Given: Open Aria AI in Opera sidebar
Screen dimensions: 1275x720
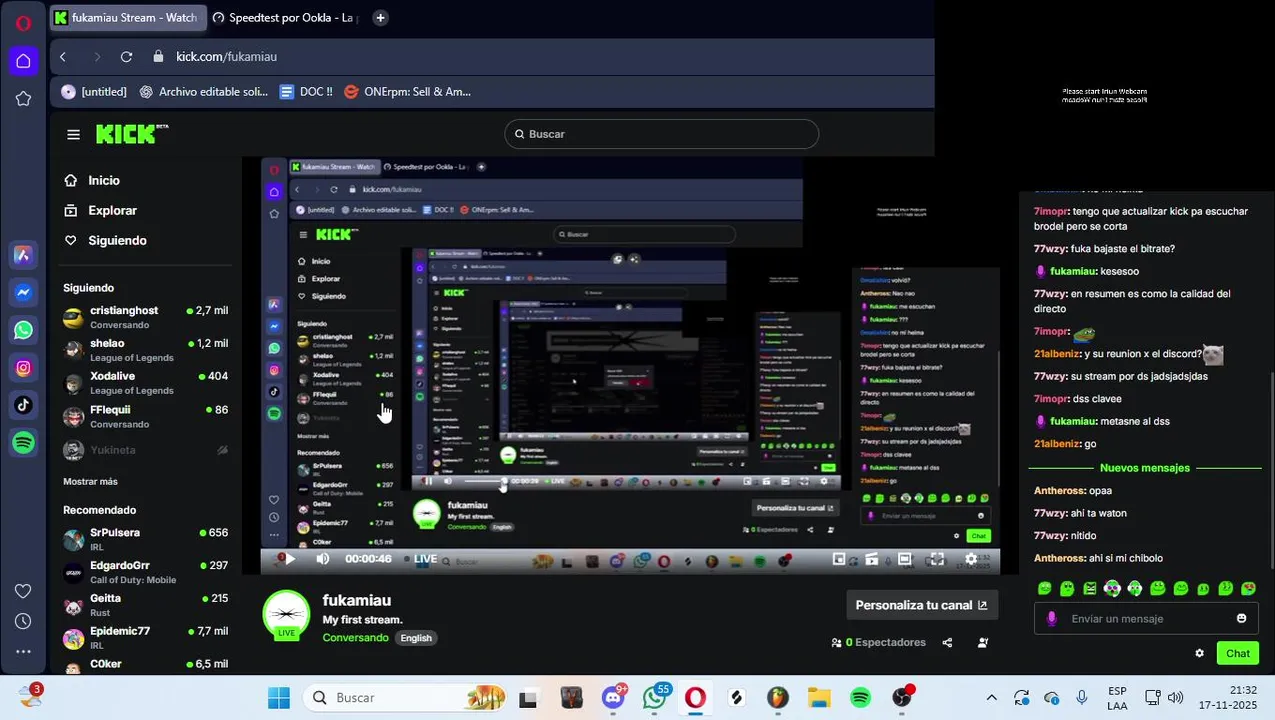Looking at the screenshot, I should (23, 255).
